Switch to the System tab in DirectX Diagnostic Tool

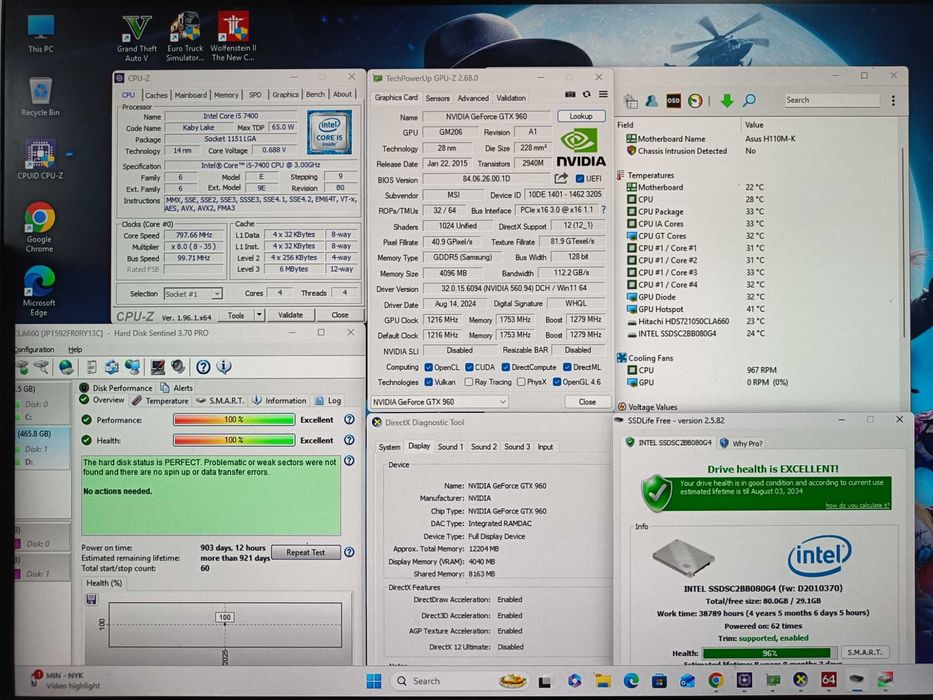[x=389, y=446]
